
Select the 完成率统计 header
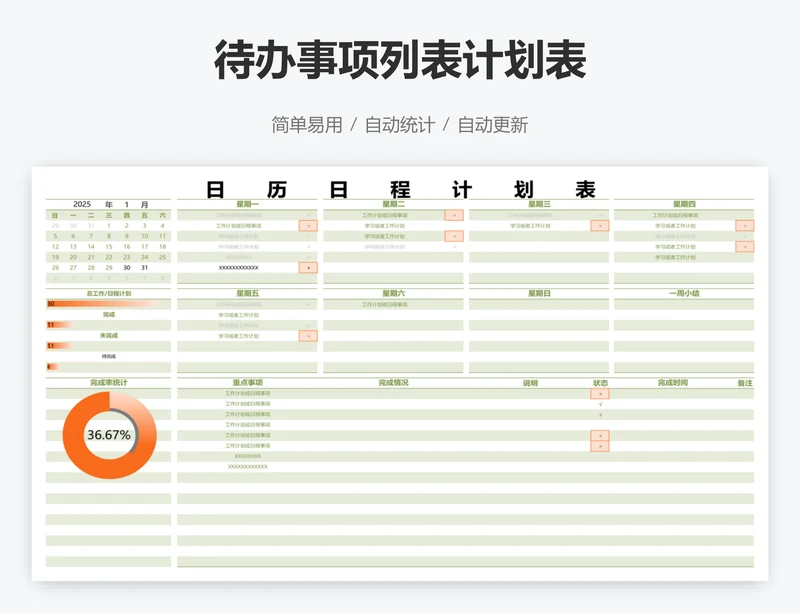[109, 382]
